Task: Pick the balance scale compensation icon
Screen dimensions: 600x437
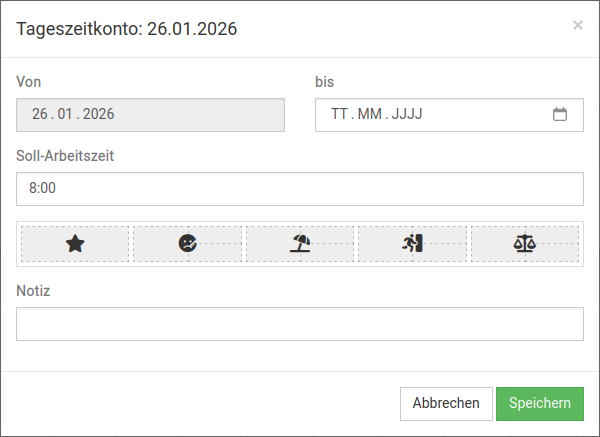Action: [x=525, y=243]
